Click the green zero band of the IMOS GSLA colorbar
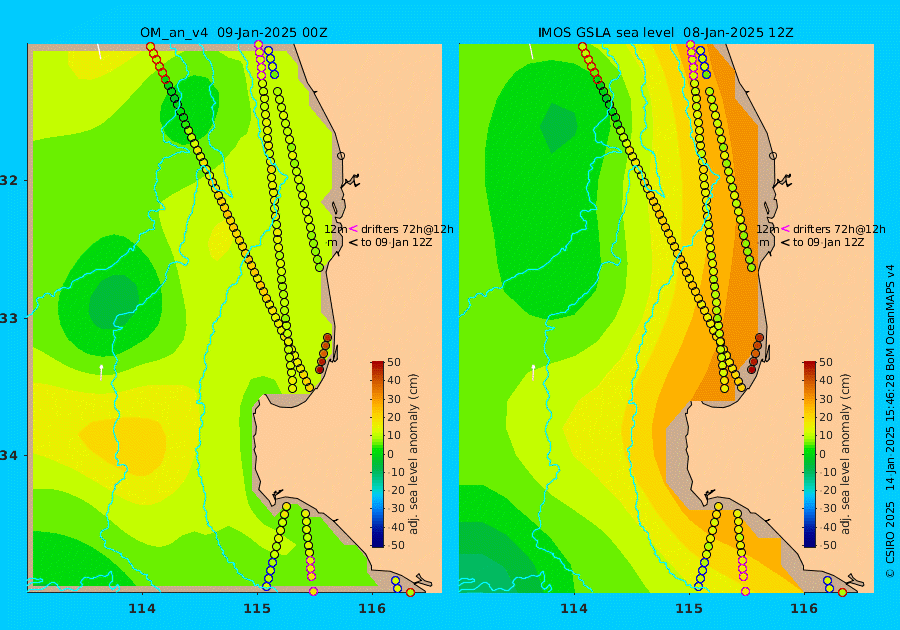This screenshot has width=900, height=630. pyautogui.click(x=810, y=454)
